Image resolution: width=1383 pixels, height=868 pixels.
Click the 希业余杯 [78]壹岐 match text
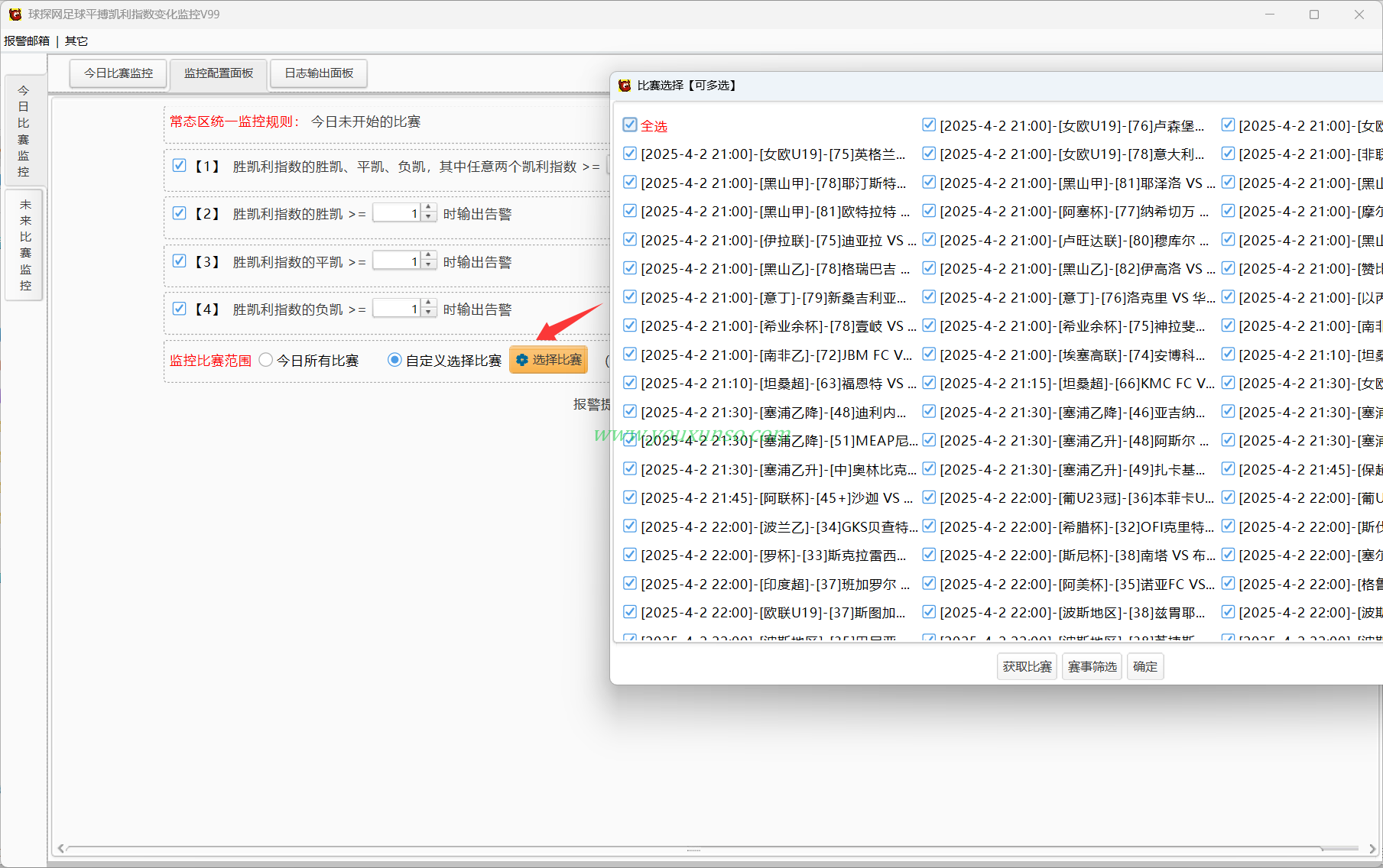pyautogui.click(x=778, y=326)
